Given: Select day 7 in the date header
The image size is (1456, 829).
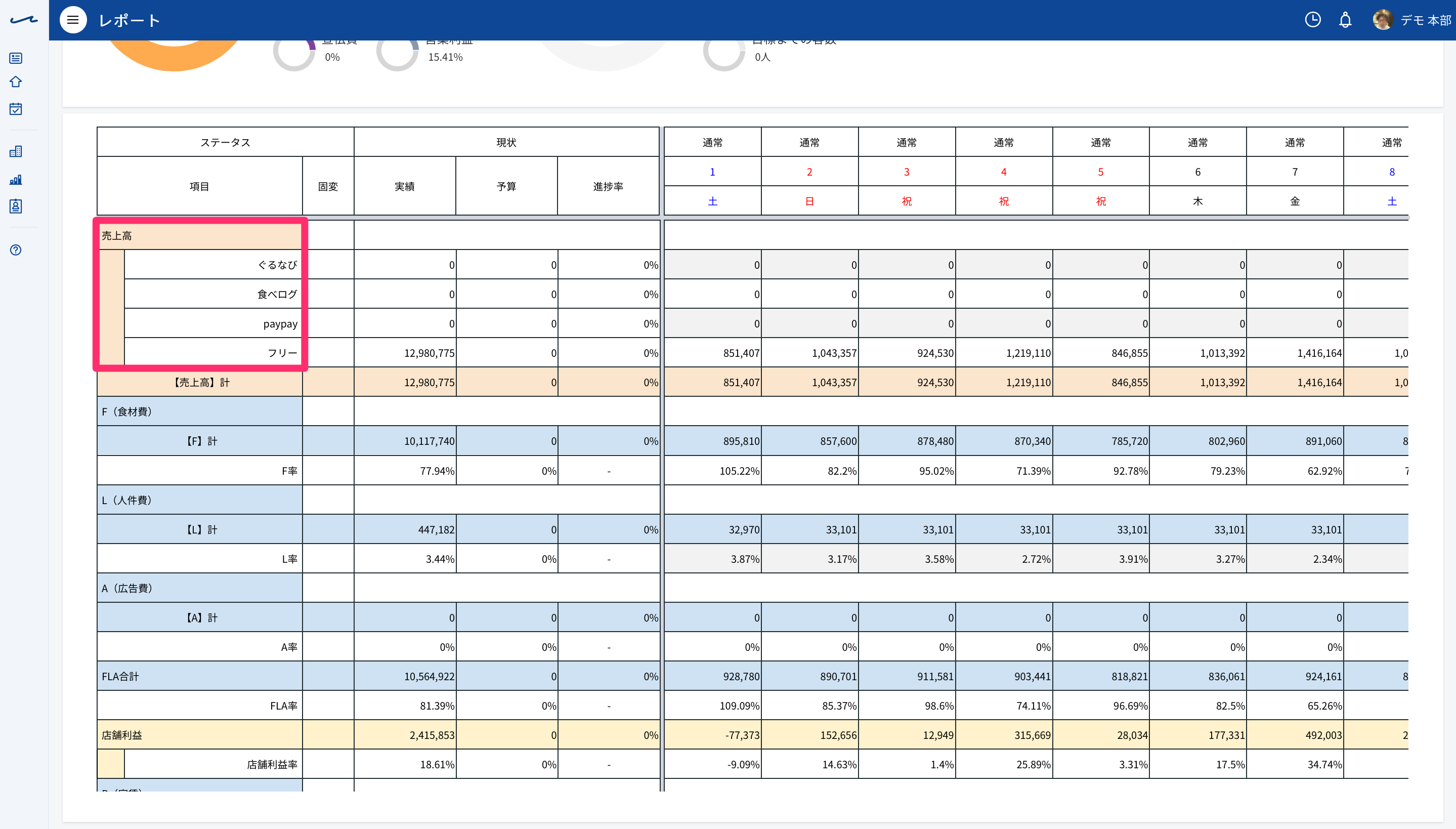Looking at the screenshot, I should click(1295, 172).
